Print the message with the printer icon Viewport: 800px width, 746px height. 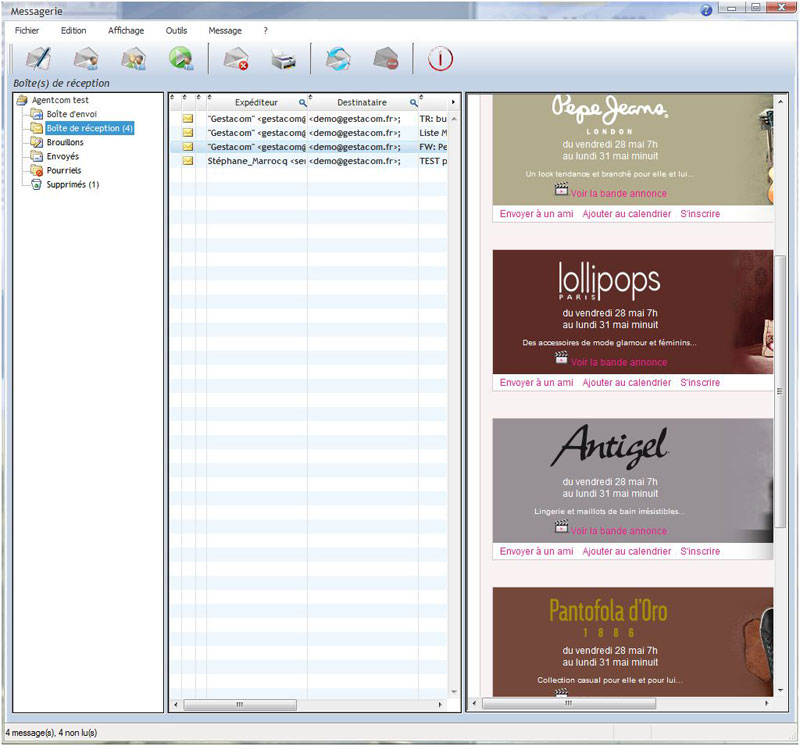(x=283, y=59)
